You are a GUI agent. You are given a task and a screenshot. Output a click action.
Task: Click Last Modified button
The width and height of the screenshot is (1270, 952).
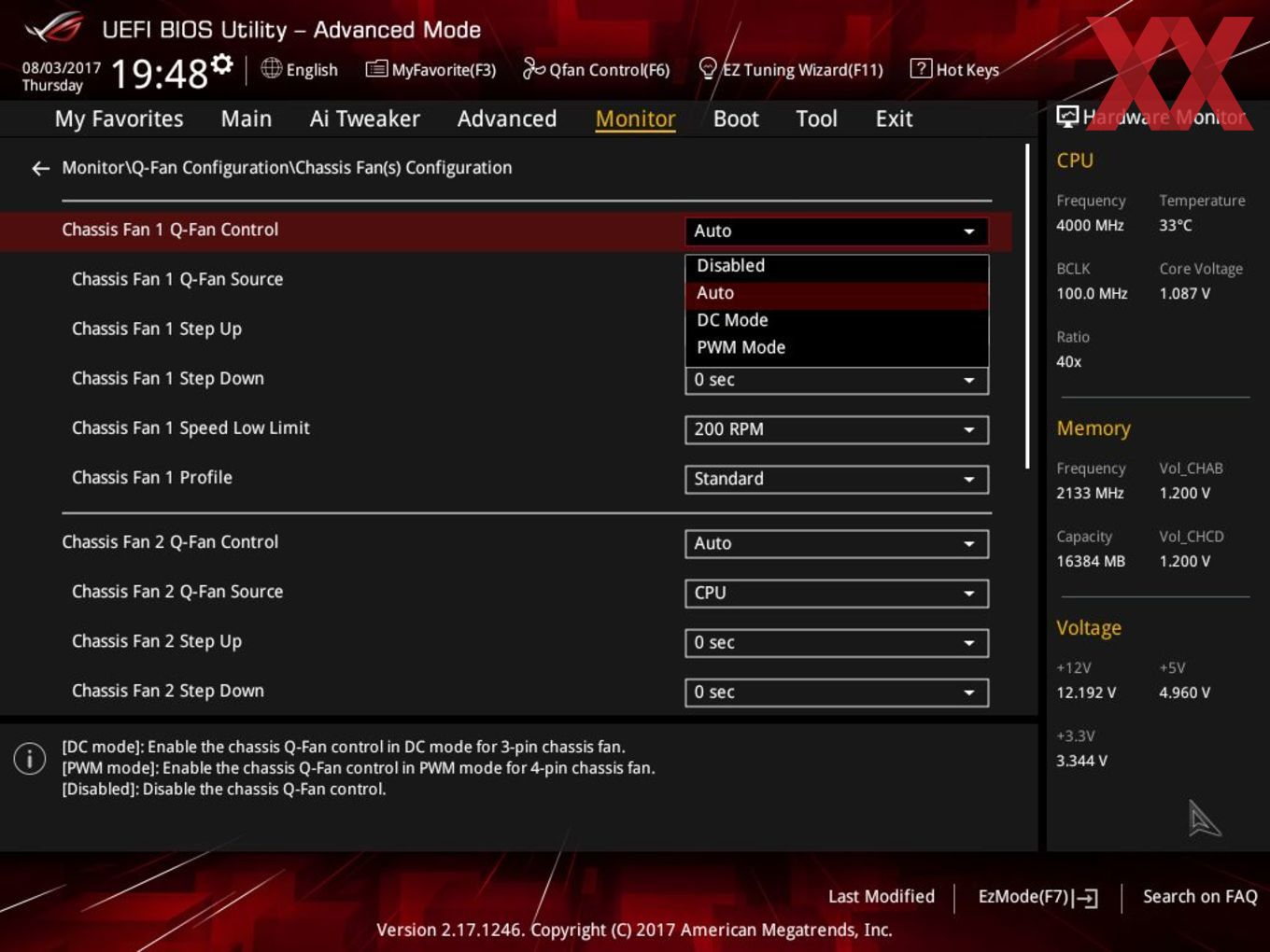[882, 896]
